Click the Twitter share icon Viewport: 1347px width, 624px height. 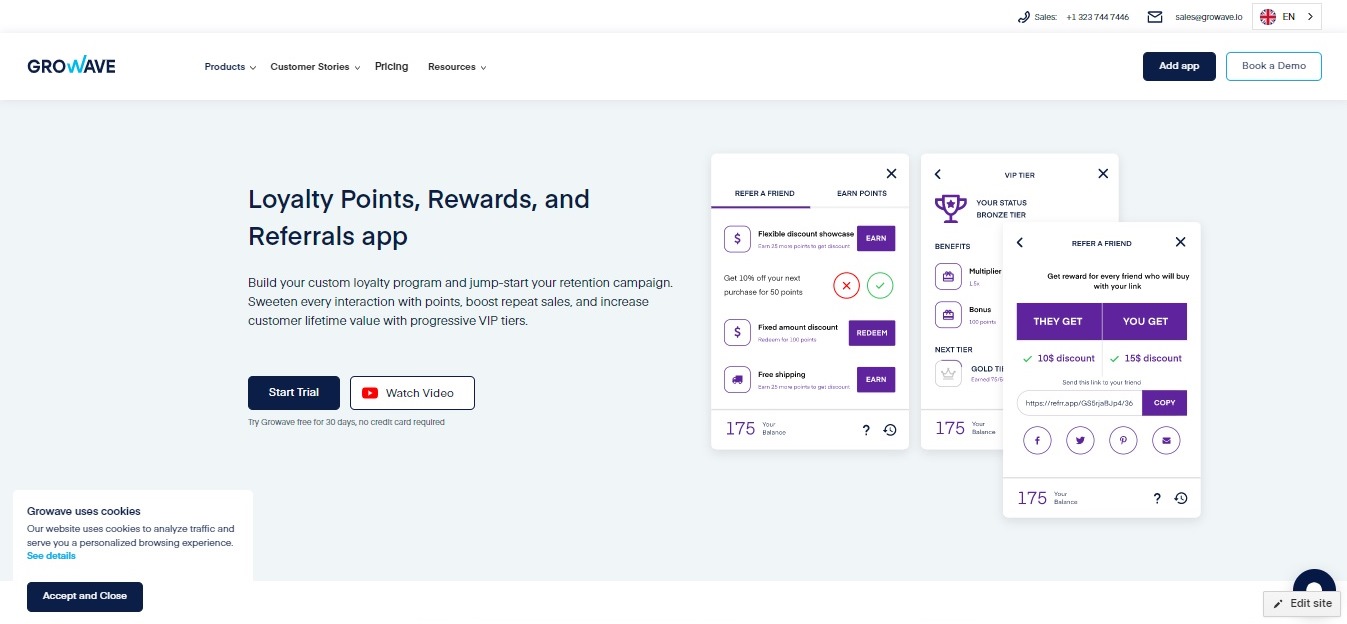pos(1080,440)
